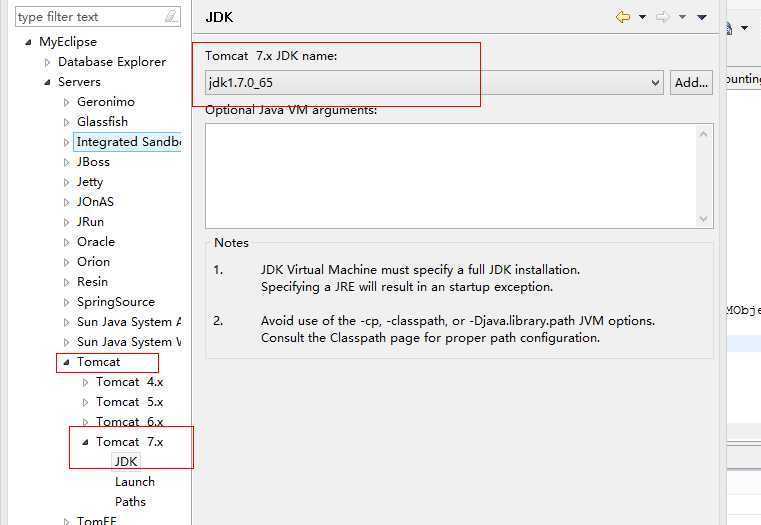Expand the Glassfish server node

click(x=66, y=122)
